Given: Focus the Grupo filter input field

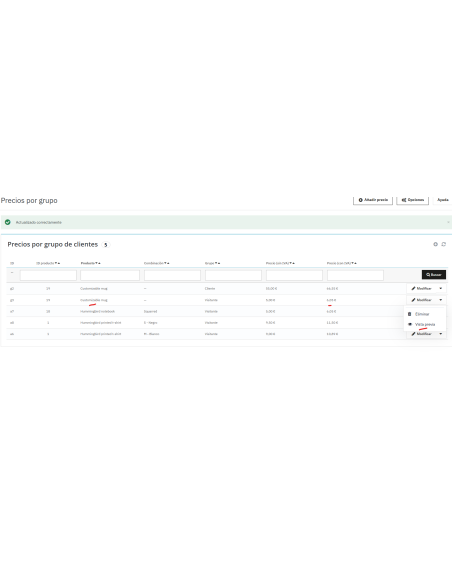Looking at the screenshot, I should coord(233,275).
